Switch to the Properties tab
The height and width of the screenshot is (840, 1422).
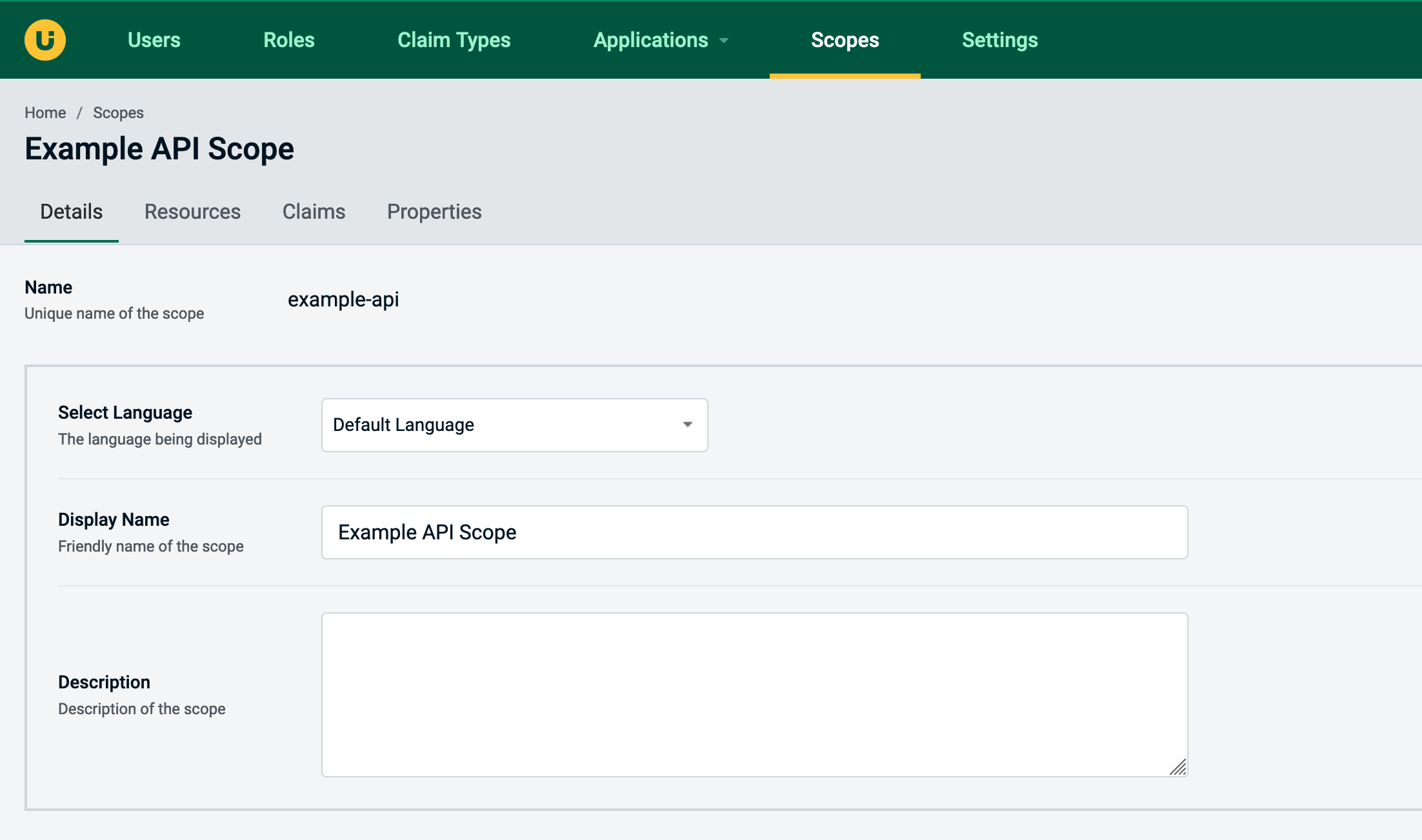pos(434,212)
